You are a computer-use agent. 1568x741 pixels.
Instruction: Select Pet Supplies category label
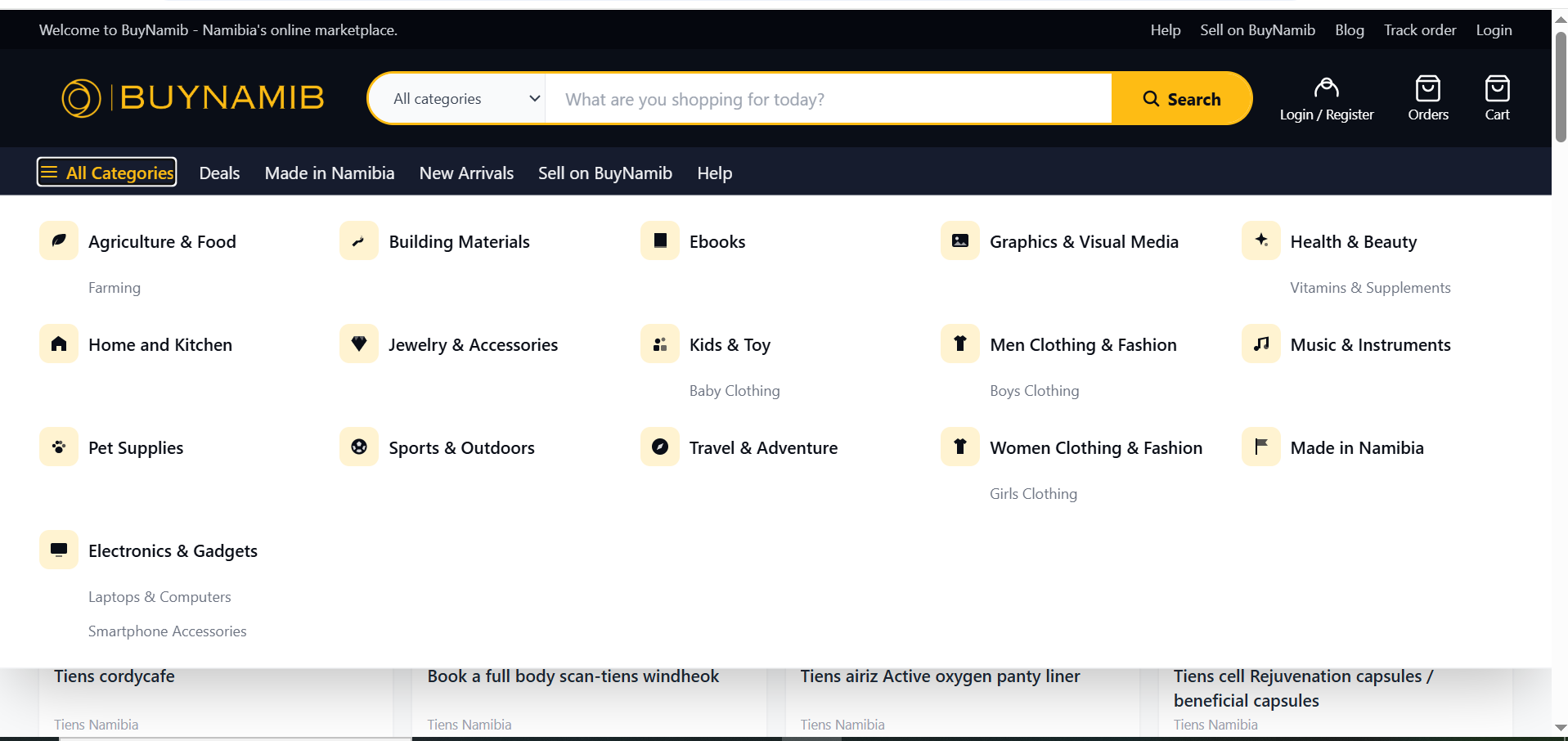(136, 448)
